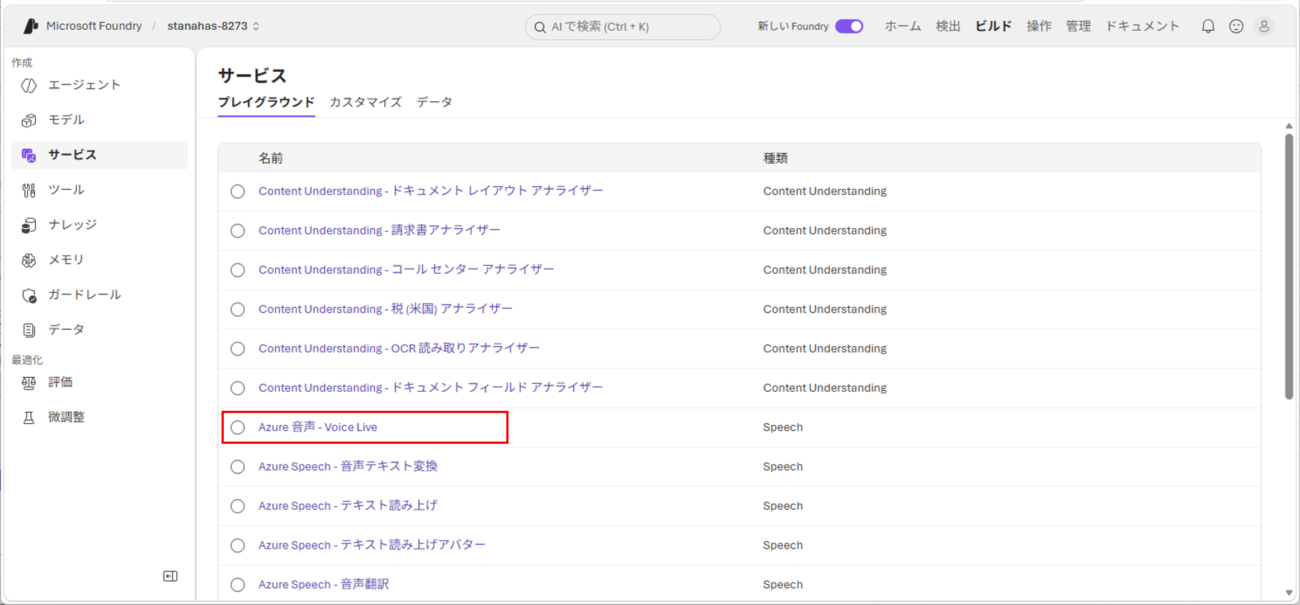This screenshot has width=1300, height=605.
Task: Open the モデル sidebar icon
Action: pyautogui.click(x=29, y=120)
